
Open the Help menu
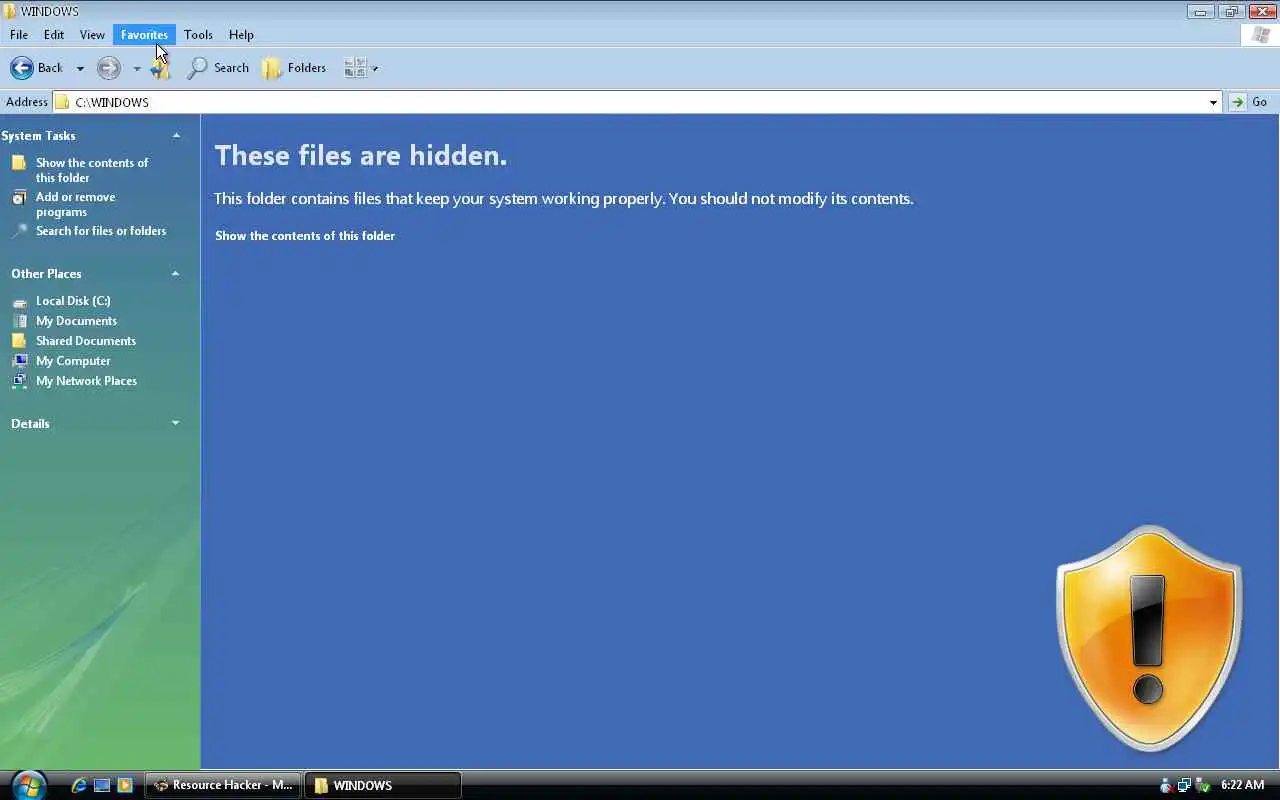pos(241,35)
